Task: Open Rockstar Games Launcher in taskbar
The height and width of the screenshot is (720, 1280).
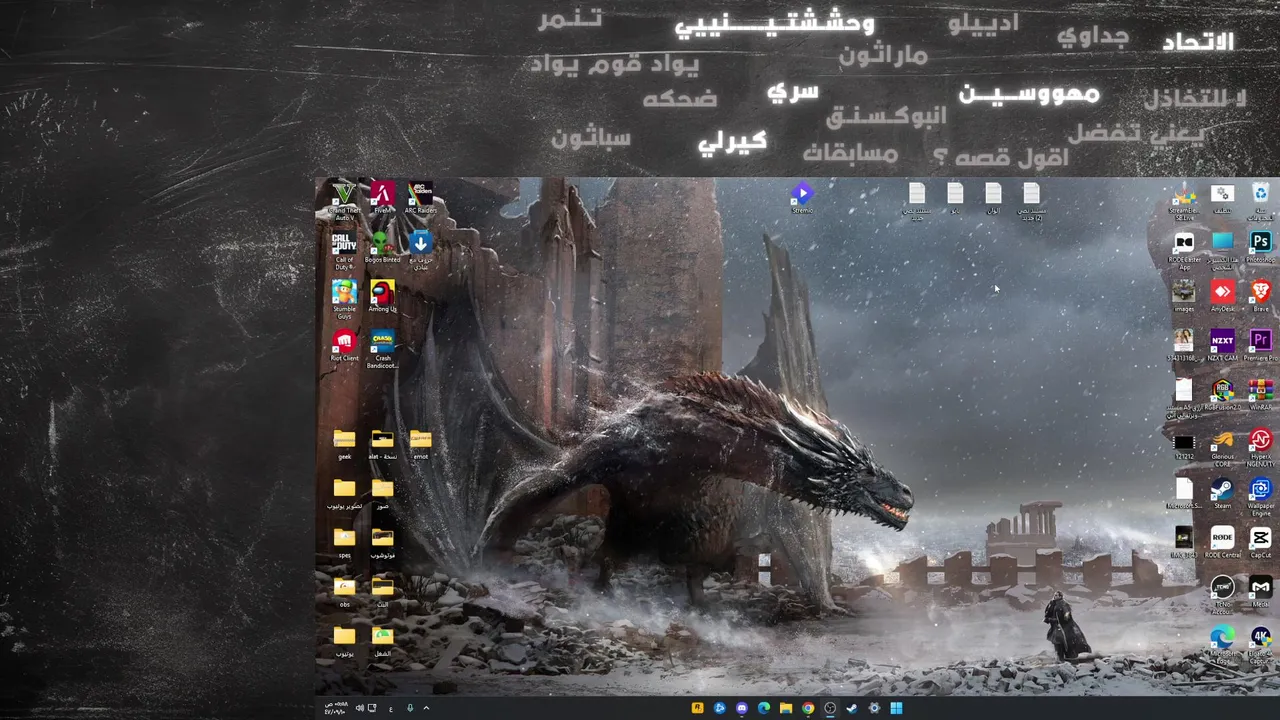Action: coord(697,708)
